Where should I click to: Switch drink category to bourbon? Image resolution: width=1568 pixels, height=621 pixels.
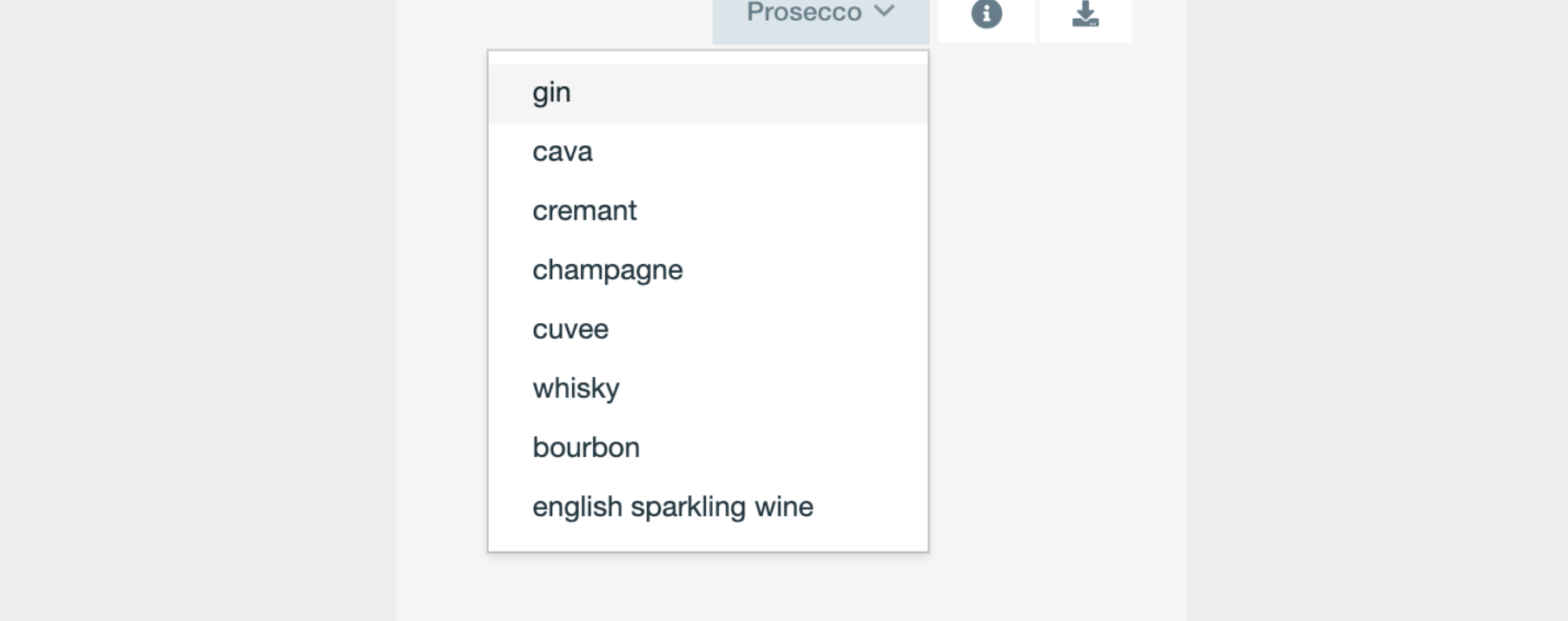[x=586, y=447]
